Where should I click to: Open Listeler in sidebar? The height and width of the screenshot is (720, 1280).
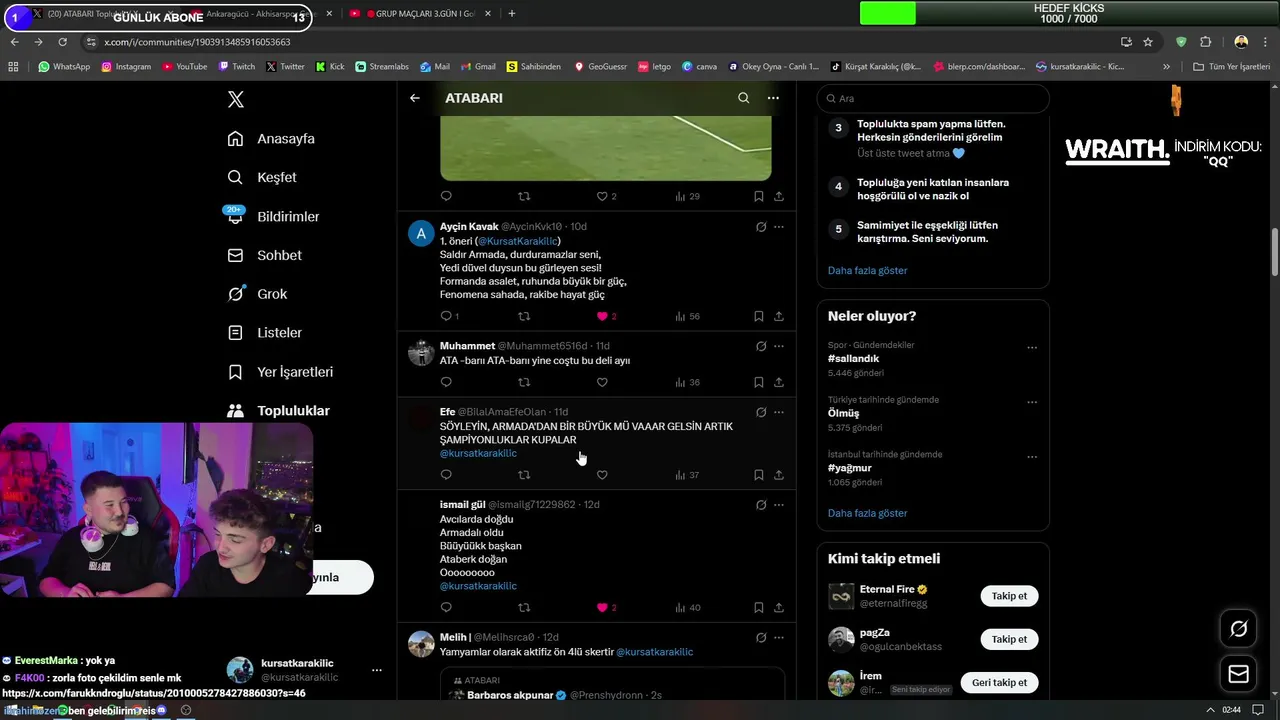(264, 333)
